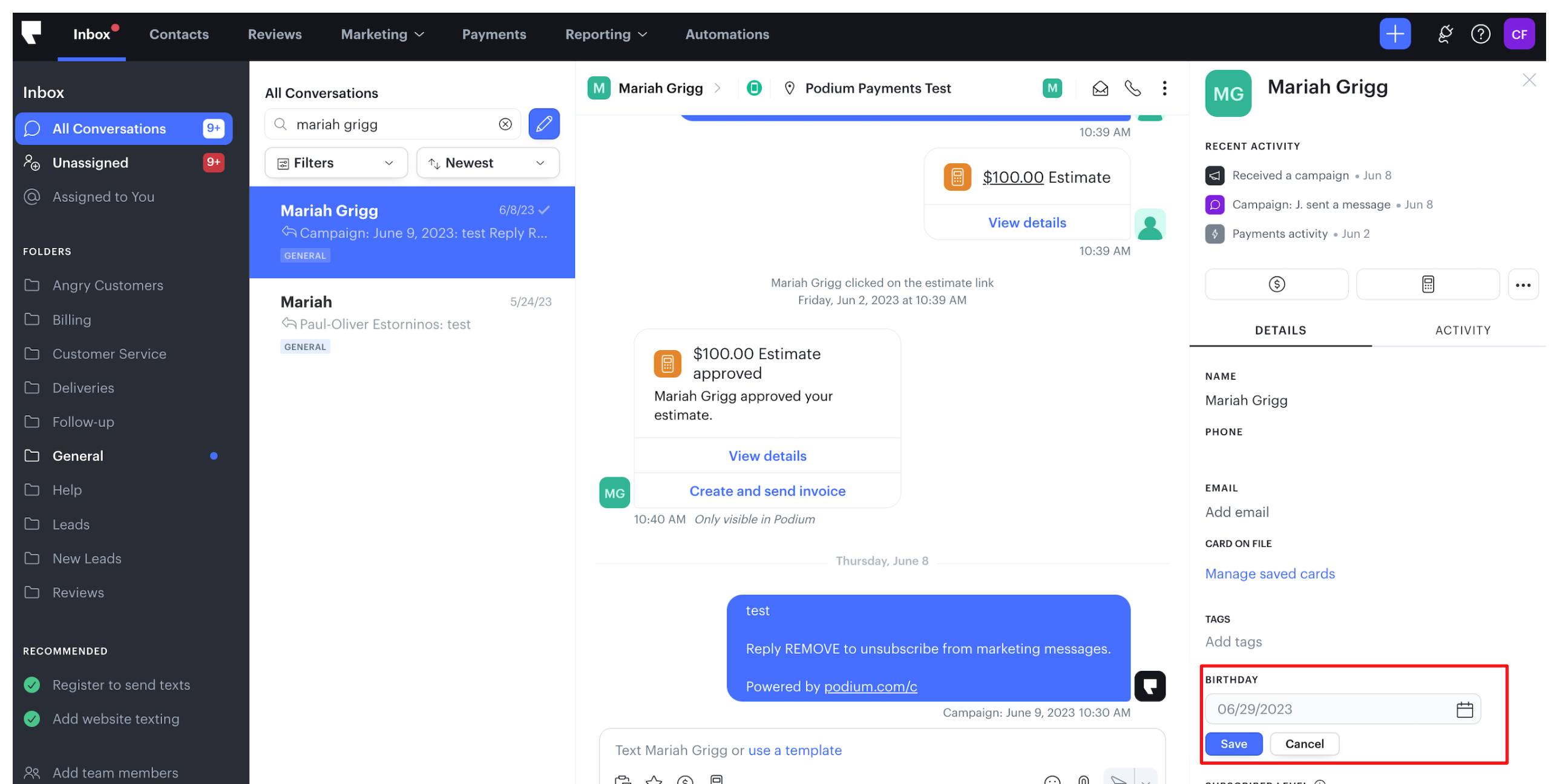Open the Payments menu item

494,34
